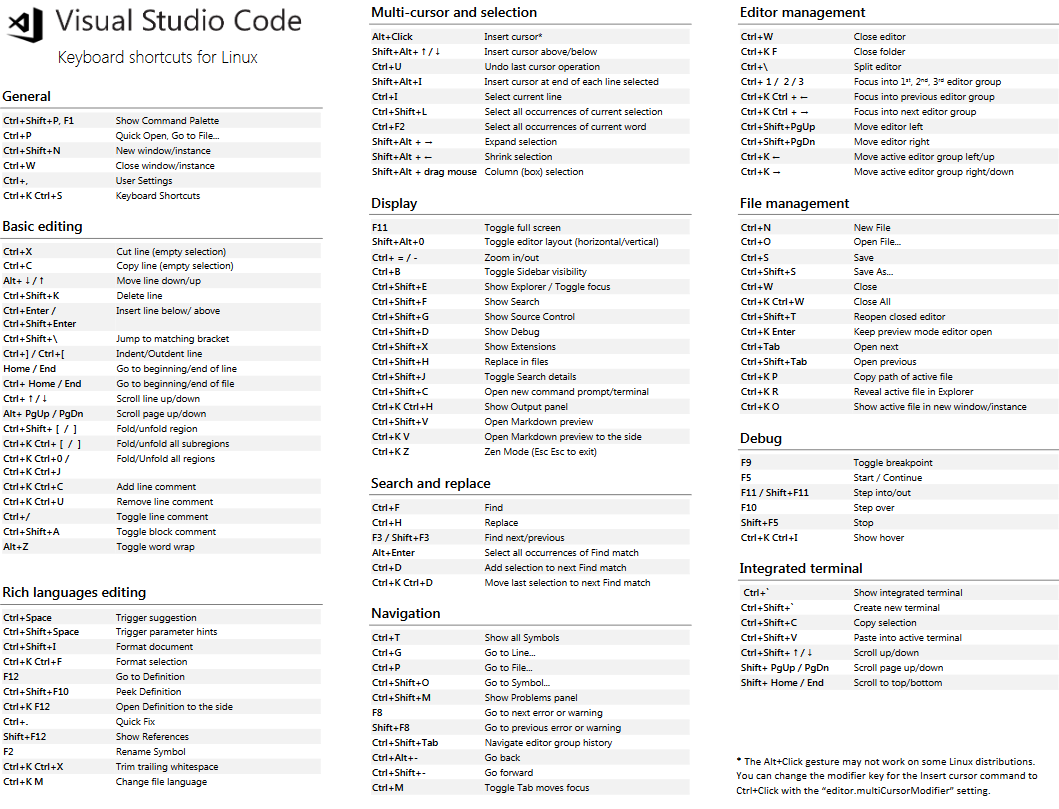Select the 'Zen Mode' row under Display
The width and height of the screenshot is (1059, 809).
[528, 451]
